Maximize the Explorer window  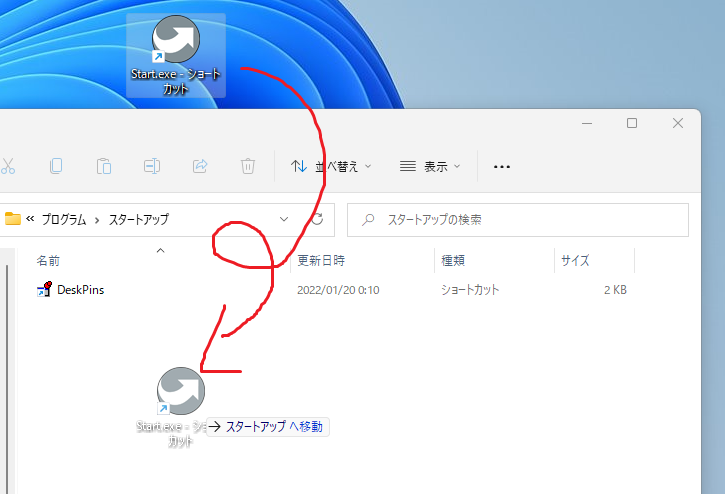[632, 123]
